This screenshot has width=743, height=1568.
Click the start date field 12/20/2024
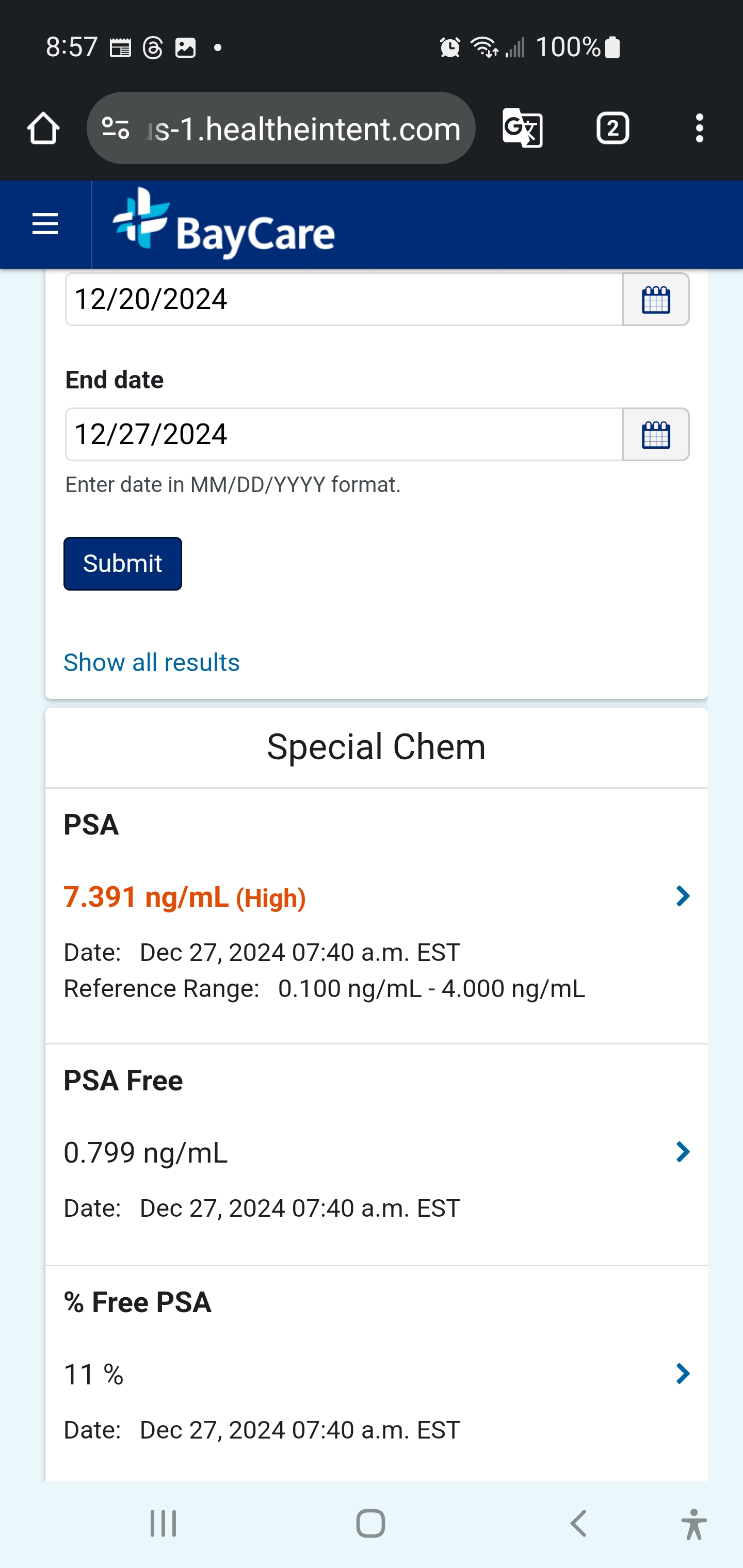pos(344,300)
